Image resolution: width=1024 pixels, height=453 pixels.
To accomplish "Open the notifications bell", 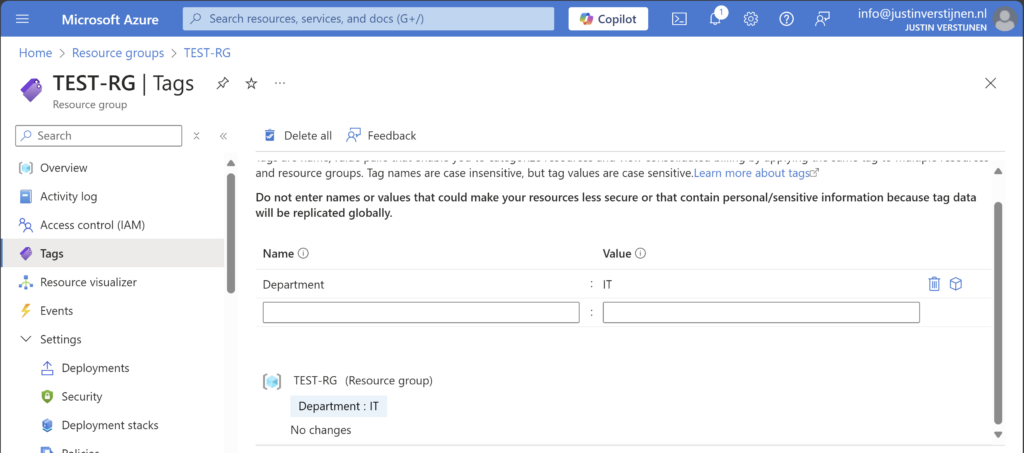I will click(715, 19).
